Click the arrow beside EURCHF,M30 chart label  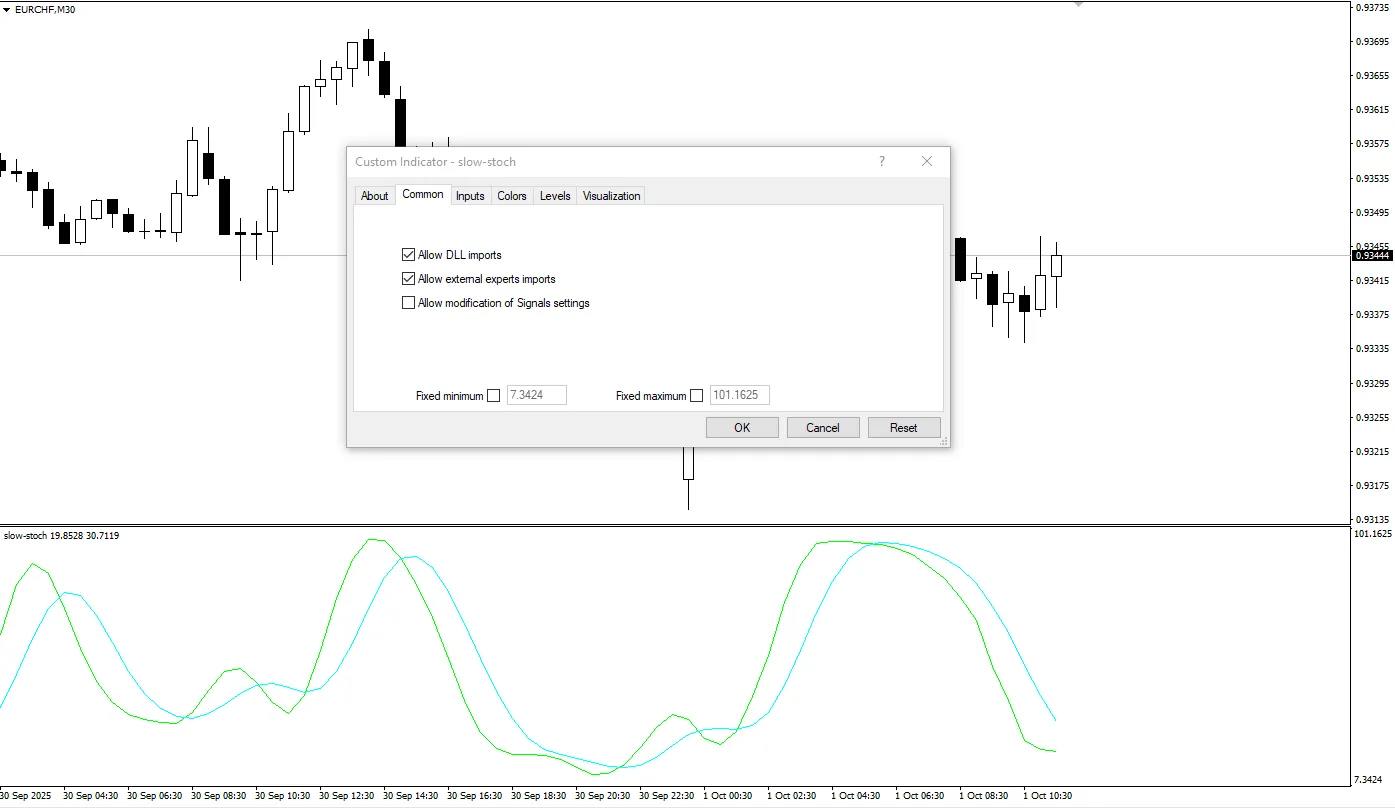coord(6,9)
